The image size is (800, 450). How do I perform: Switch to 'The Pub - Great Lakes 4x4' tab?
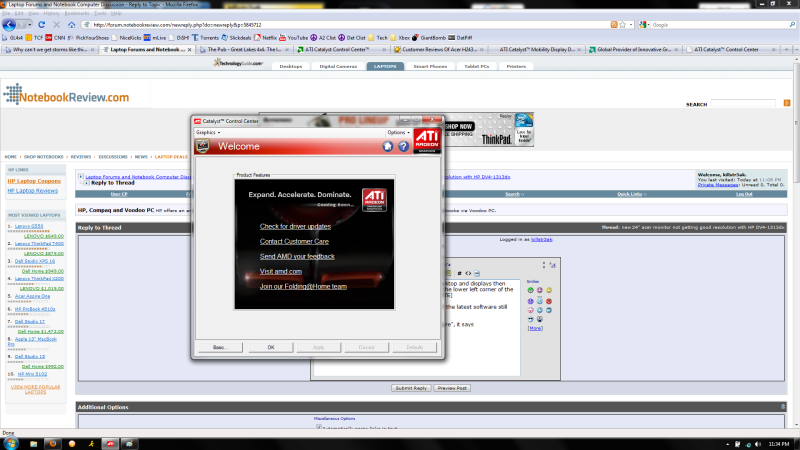pos(244,49)
